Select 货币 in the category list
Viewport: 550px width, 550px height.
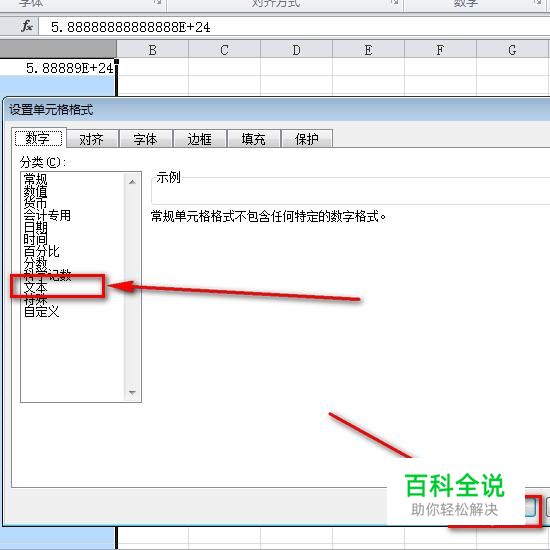[x=35, y=203]
